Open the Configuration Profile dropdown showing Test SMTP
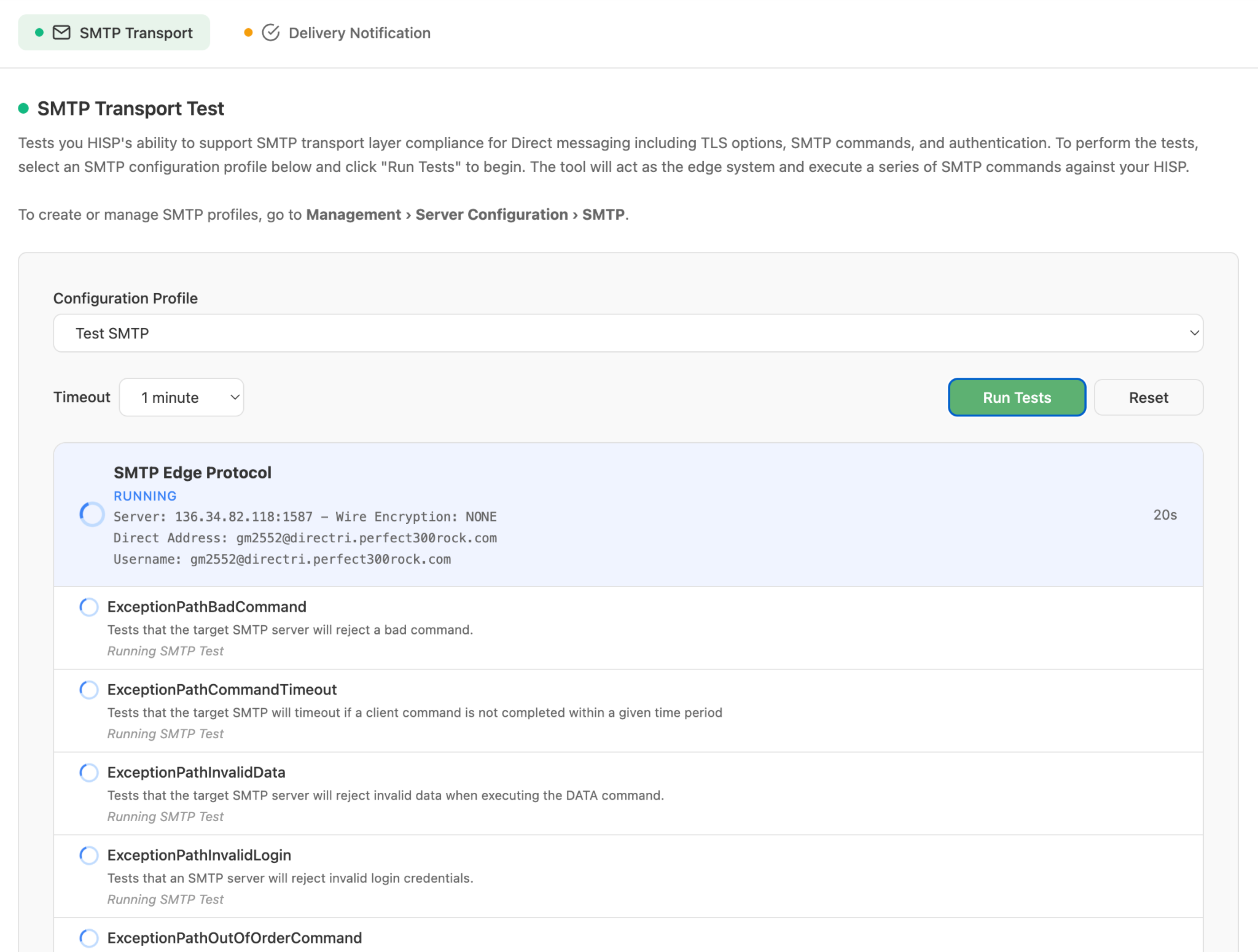The height and width of the screenshot is (952, 1258). 628,333
